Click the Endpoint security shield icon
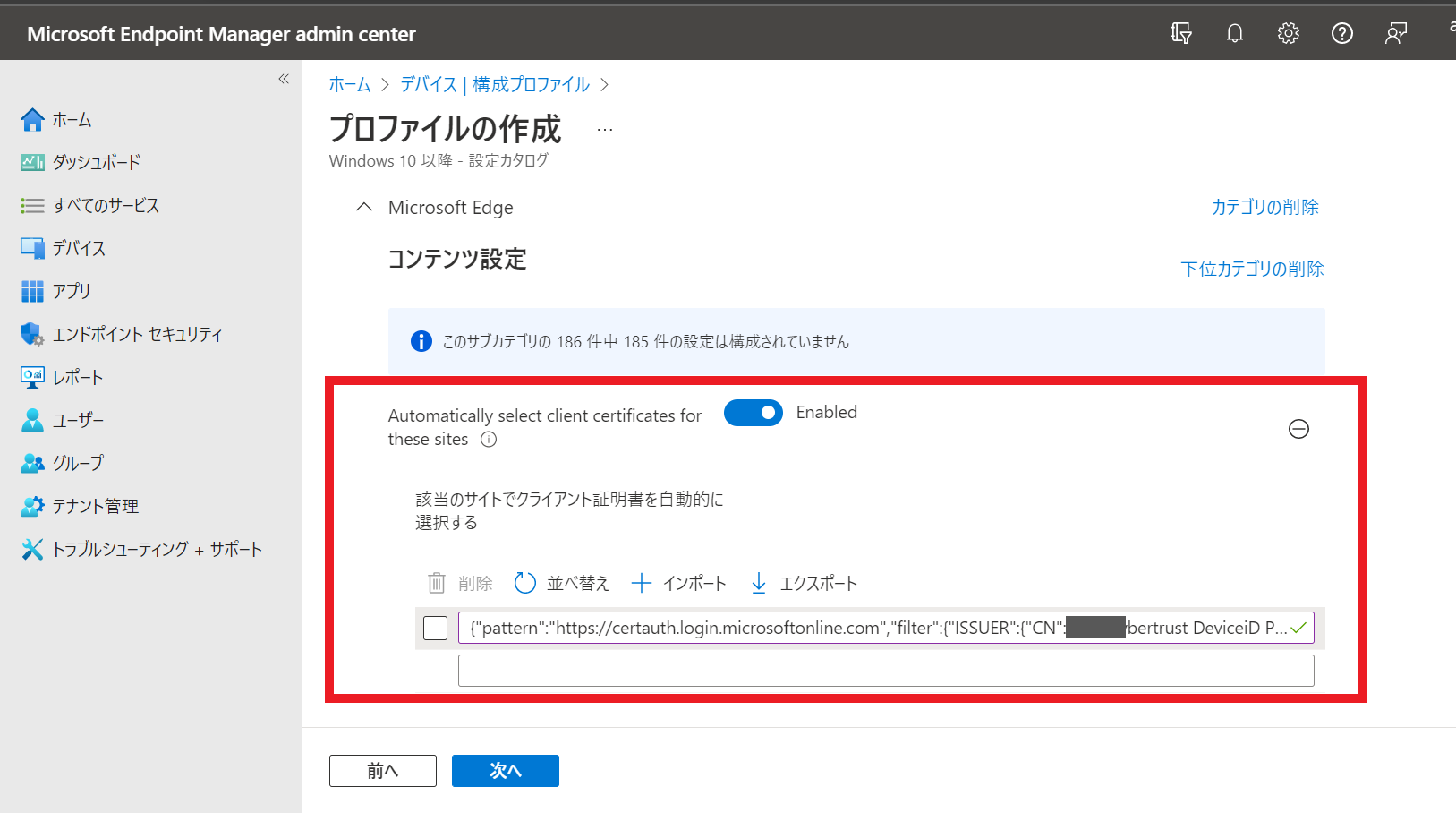 (32, 334)
